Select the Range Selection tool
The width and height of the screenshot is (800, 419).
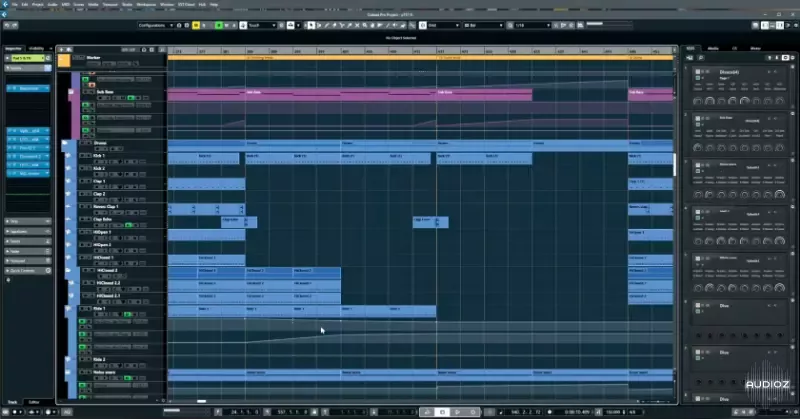[x=319, y=25]
